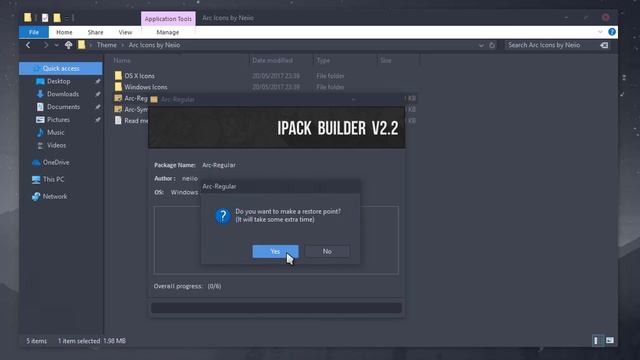Click New folder icon in title bar
Screen dimensions: 640x360
pos(57,18)
